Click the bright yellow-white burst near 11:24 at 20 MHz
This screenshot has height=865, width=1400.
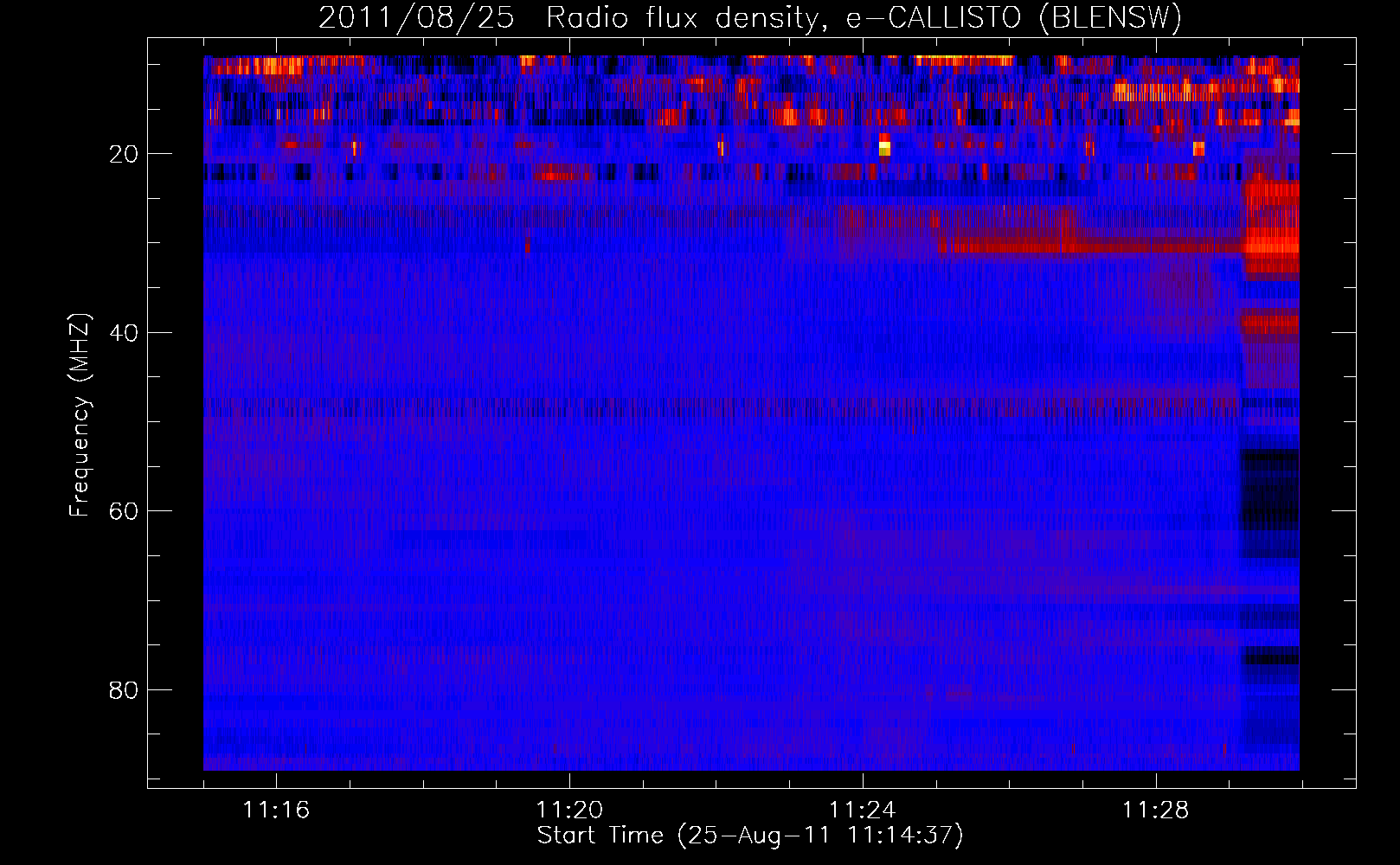884,147
